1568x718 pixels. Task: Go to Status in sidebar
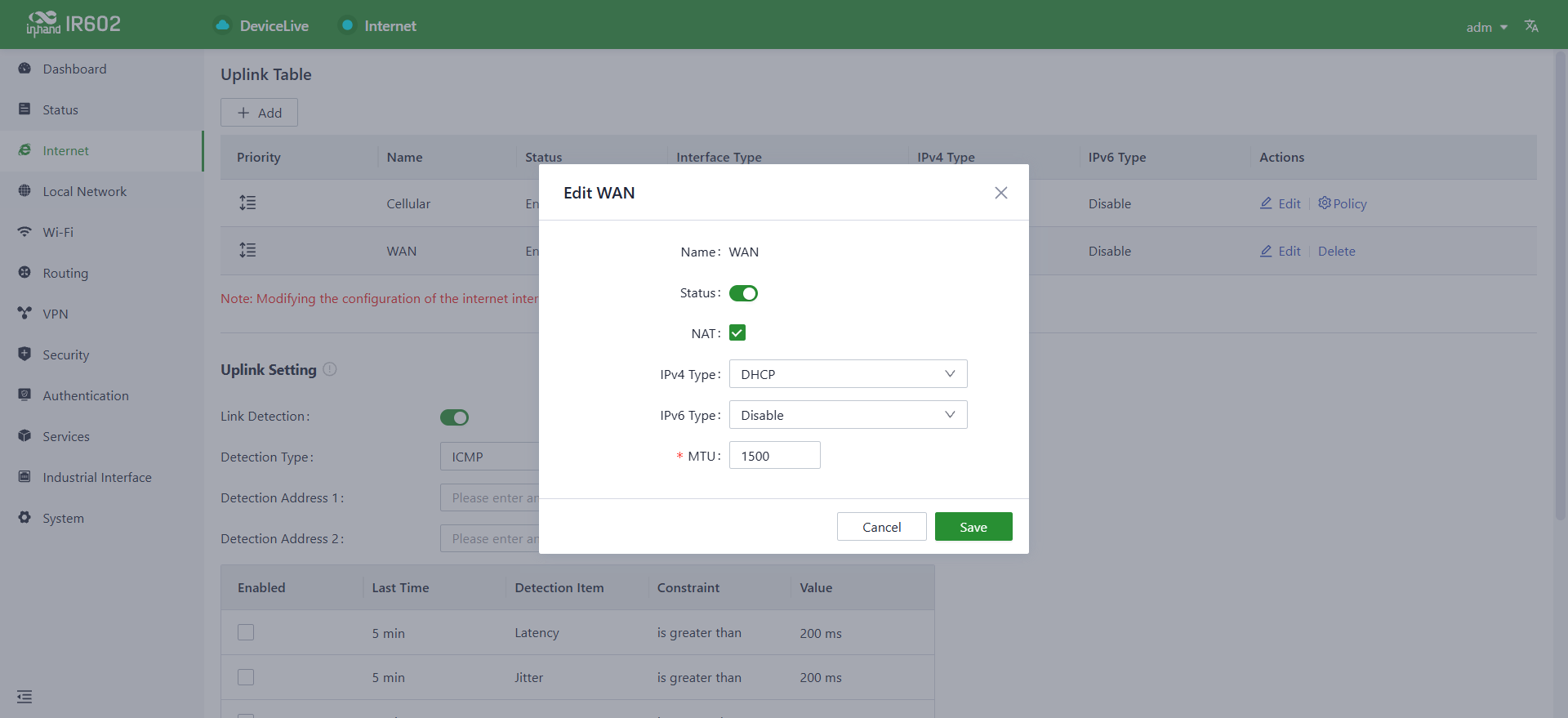coord(102,109)
